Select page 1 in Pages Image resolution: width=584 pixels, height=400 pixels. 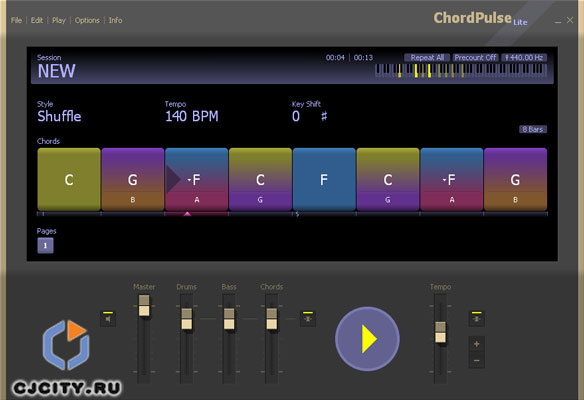pyautogui.click(x=45, y=245)
